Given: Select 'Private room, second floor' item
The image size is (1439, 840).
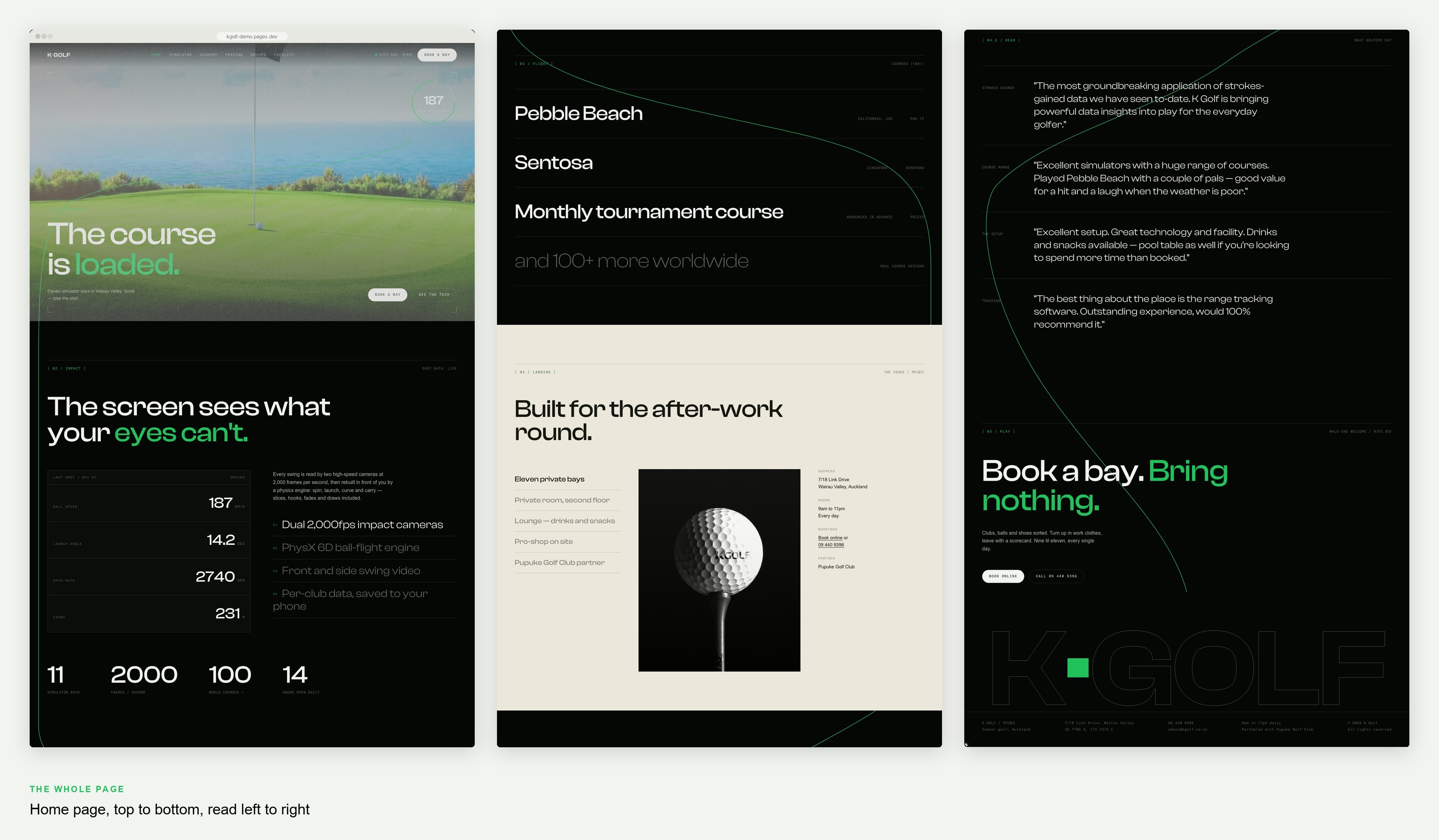Looking at the screenshot, I should point(567,500).
